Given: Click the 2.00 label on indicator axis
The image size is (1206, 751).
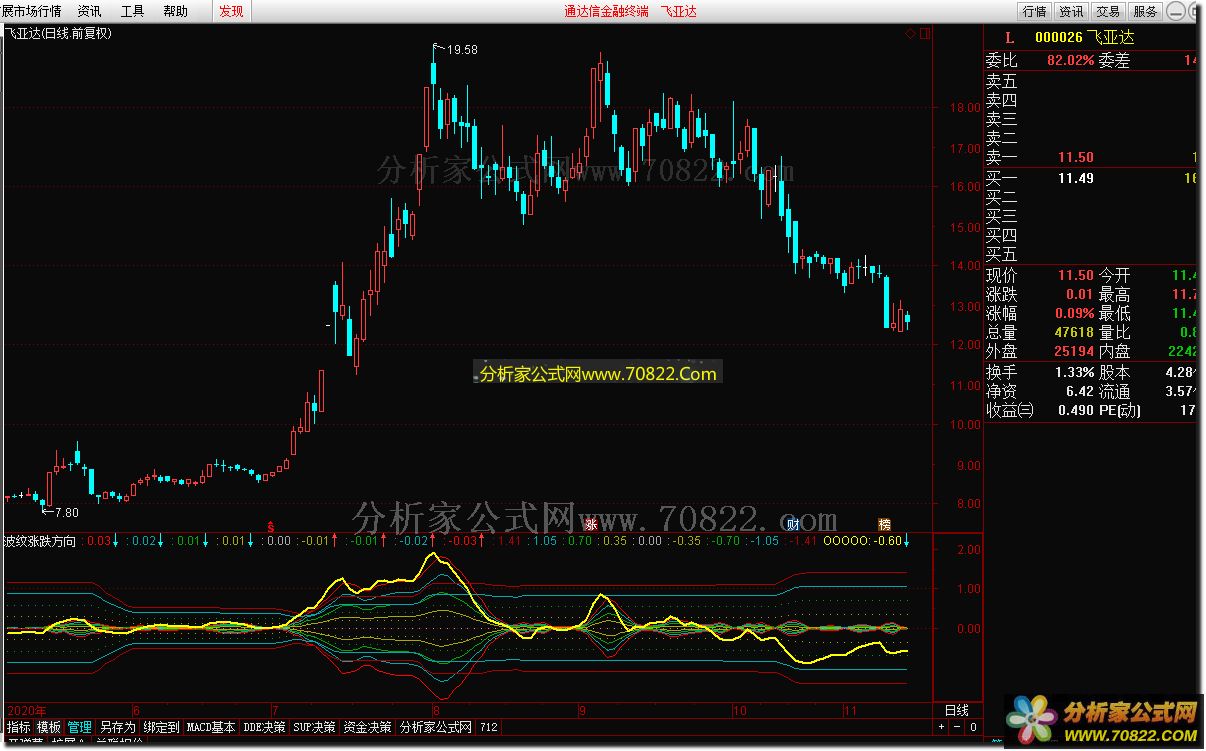Looking at the screenshot, I should point(969,550).
